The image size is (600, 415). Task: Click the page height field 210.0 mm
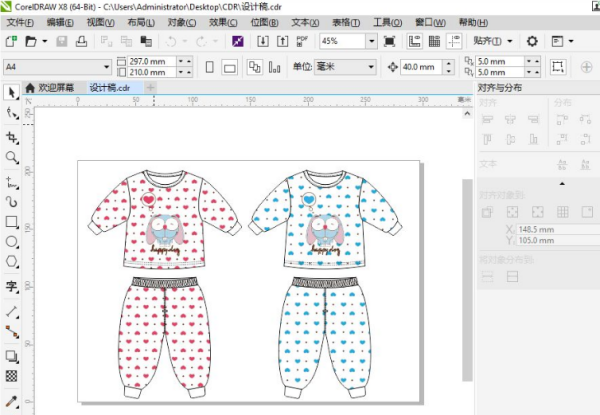(x=152, y=72)
